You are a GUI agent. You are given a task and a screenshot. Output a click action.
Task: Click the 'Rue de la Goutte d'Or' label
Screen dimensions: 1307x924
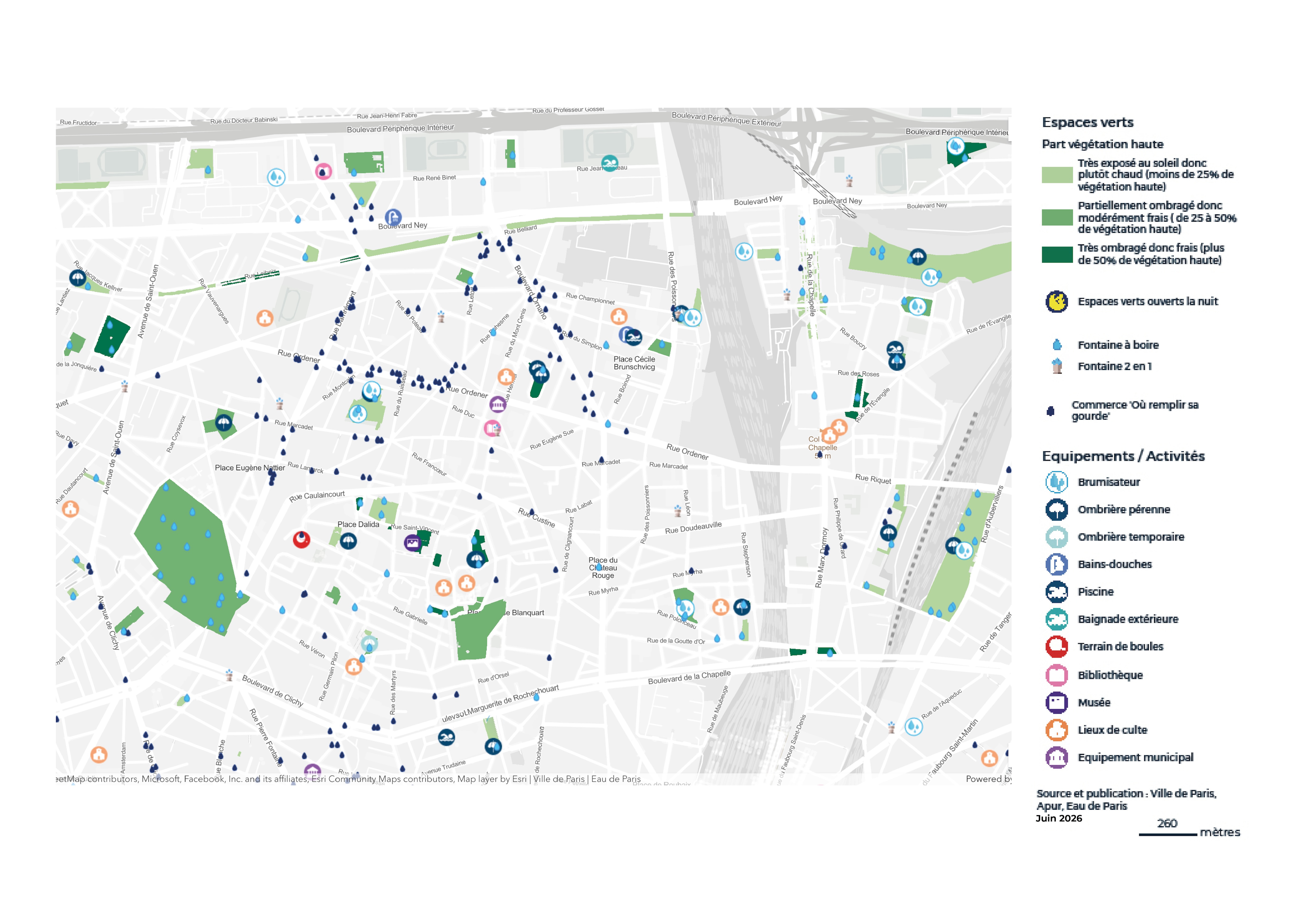pyautogui.click(x=676, y=641)
